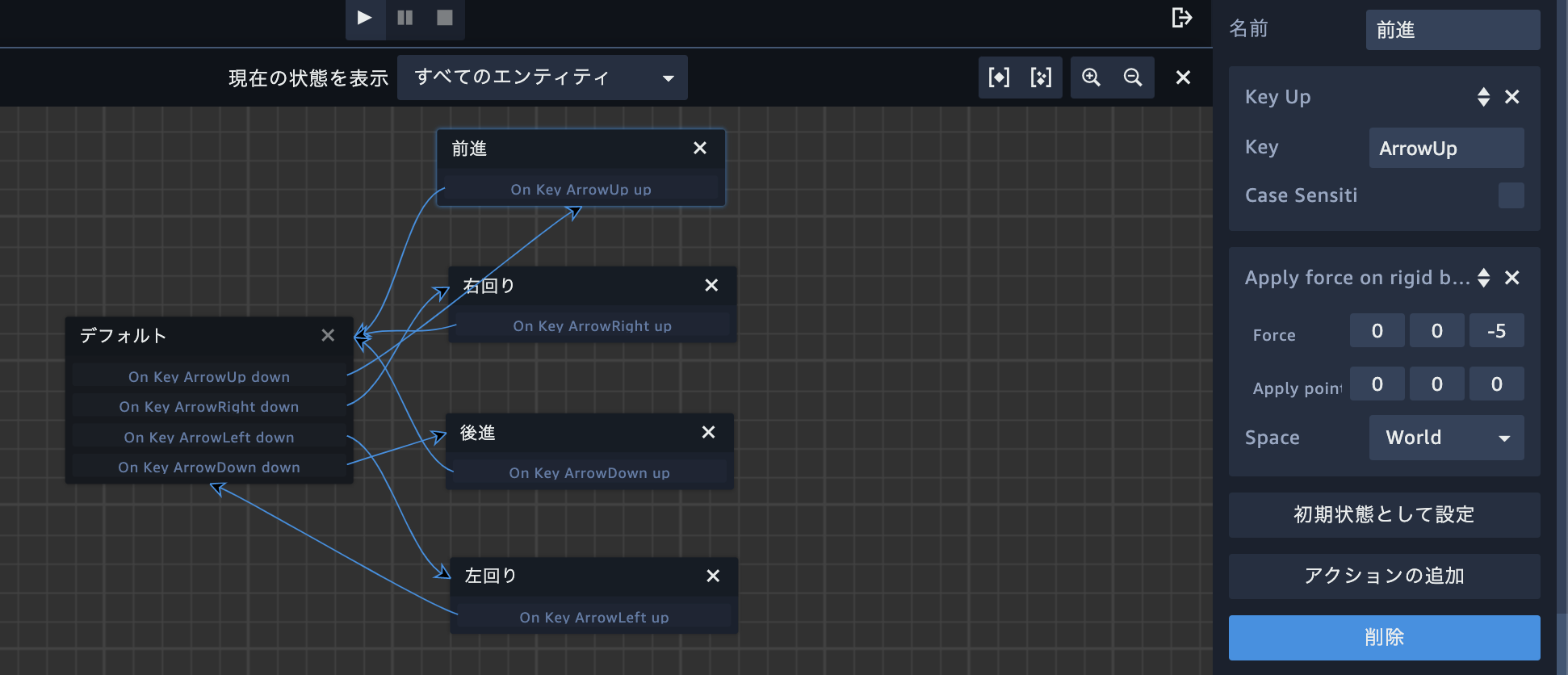Select the 左回り state title
The height and width of the screenshot is (675, 1568).
[x=490, y=576]
